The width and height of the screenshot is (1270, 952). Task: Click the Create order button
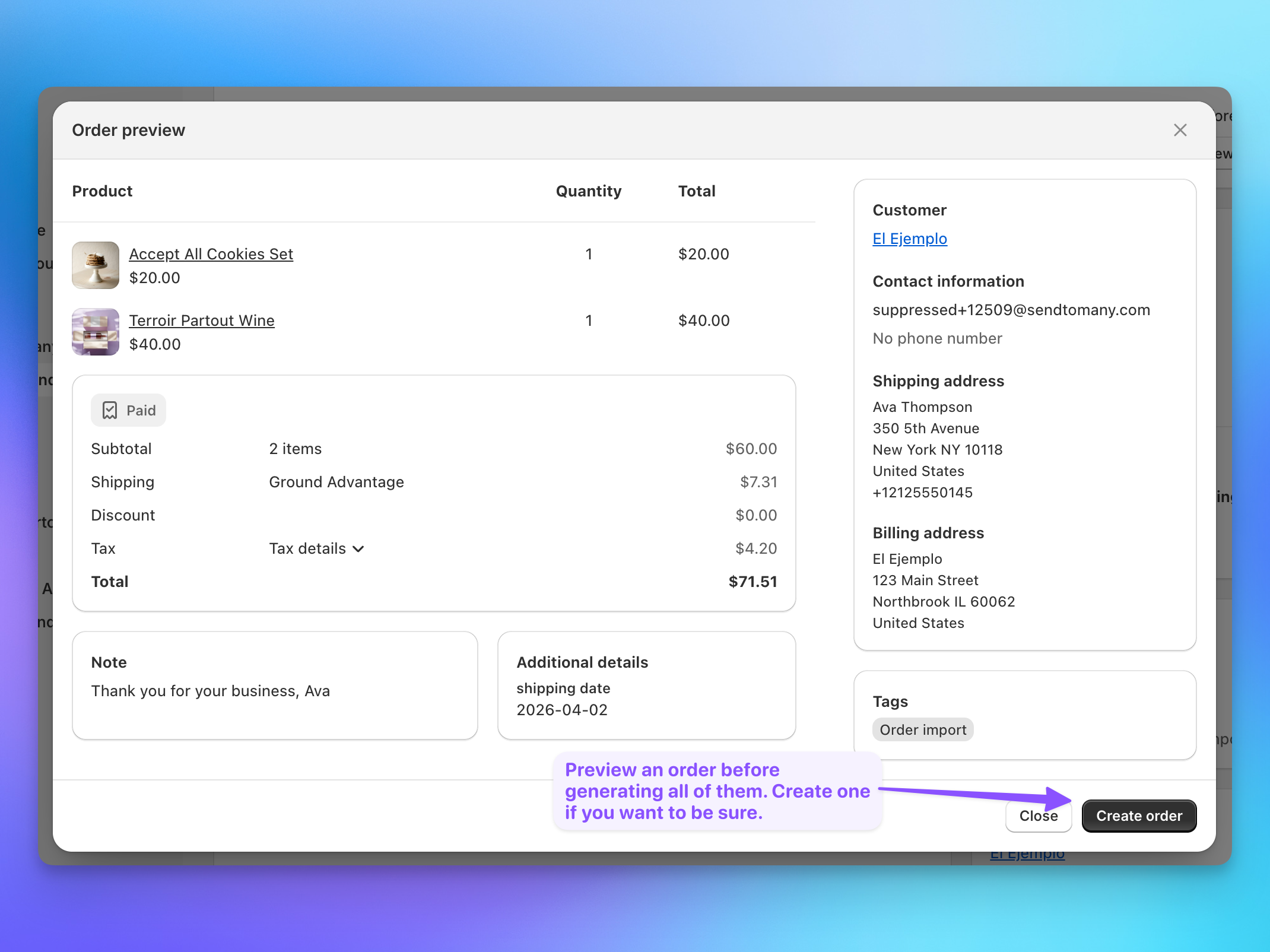pyautogui.click(x=1138, y=815)
